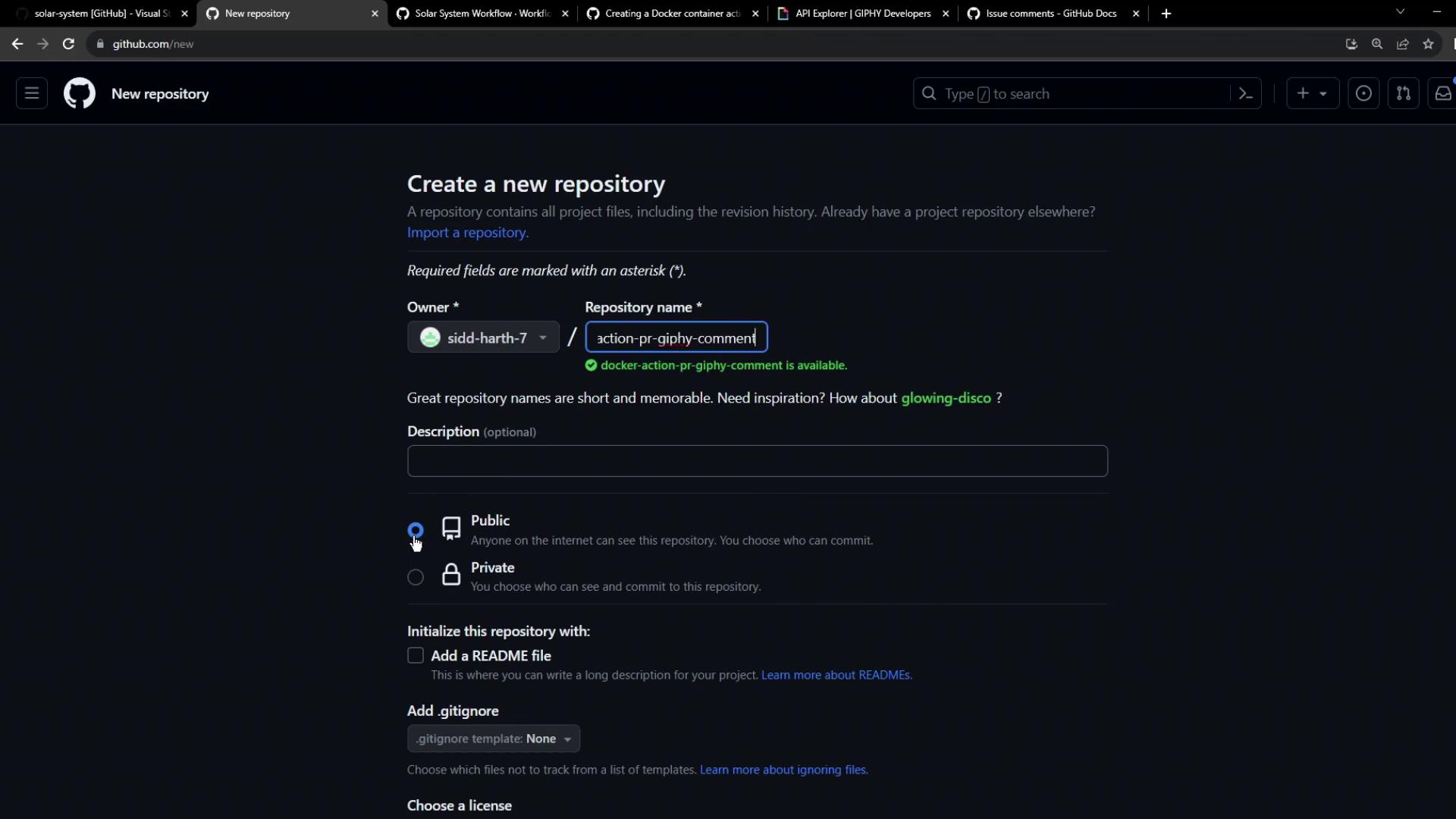The image size is (1456, 819).
Task: Bookmark this page with star icon
Action: click(x=1429, y=44)
